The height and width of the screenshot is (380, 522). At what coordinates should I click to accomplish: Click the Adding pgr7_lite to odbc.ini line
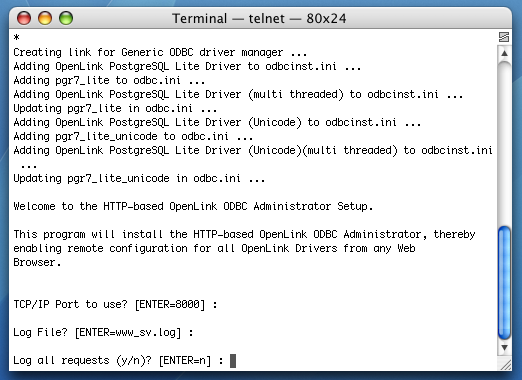click(x=109, y=80)
